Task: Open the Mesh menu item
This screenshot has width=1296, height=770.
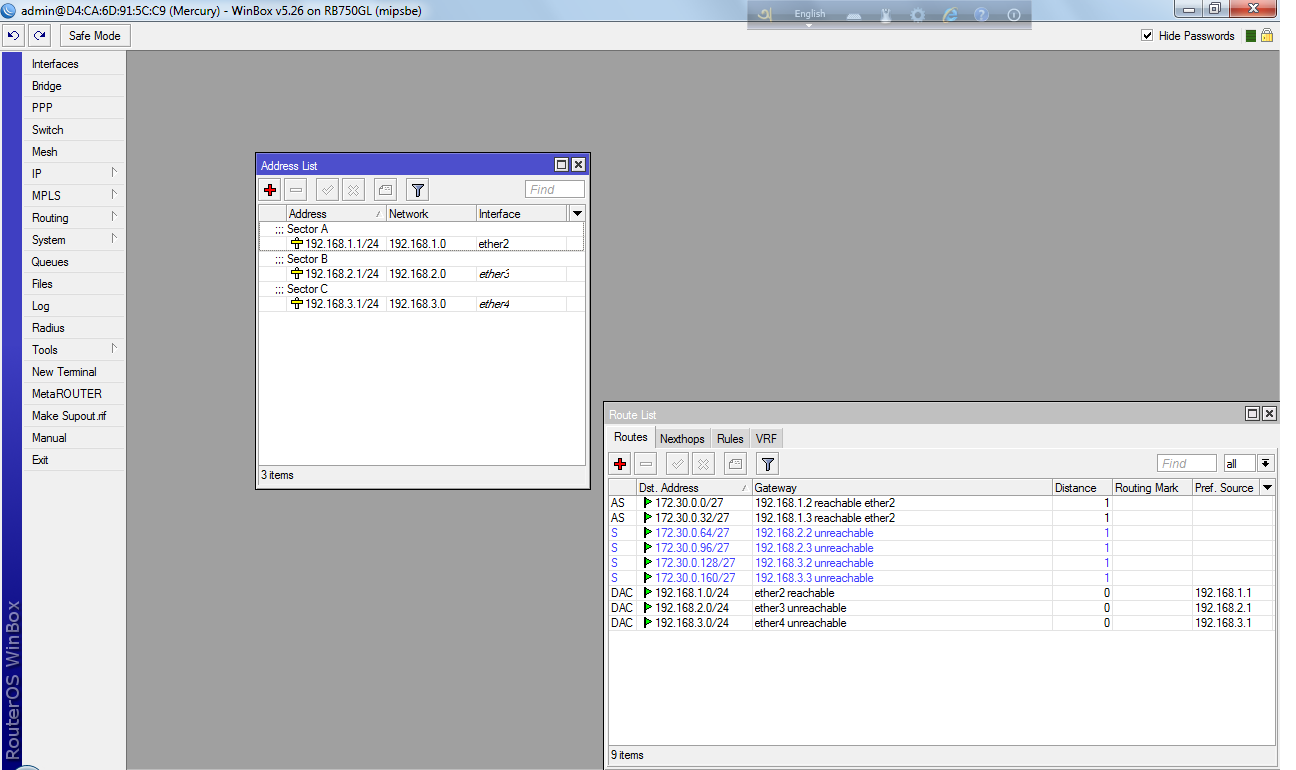Action: tap(75, 152)
